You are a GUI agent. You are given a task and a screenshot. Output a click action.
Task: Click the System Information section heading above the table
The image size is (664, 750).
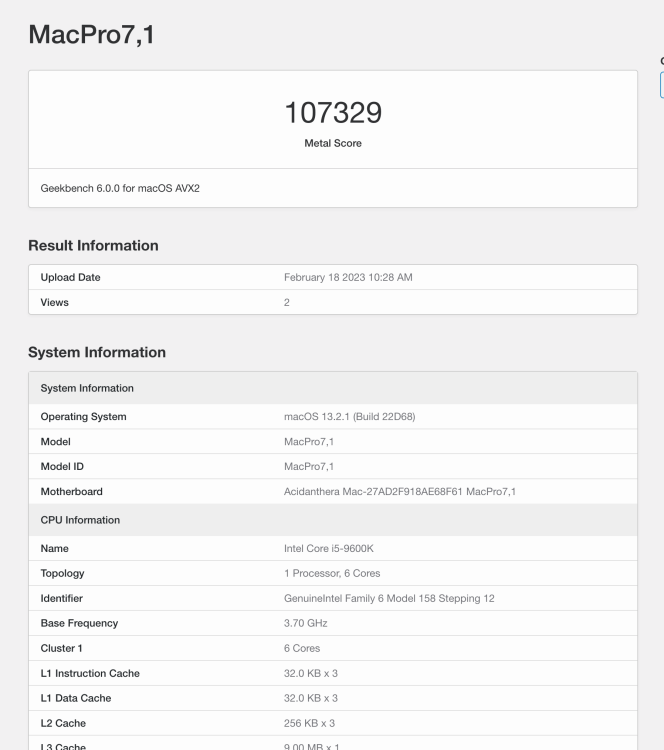pyautogui.click(x=97, y=352)
